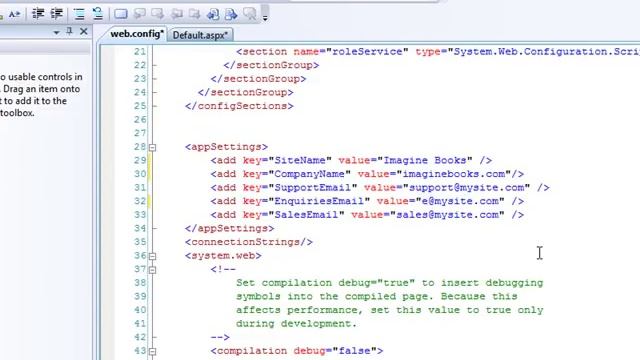The width and height of the screenshot is (640, 360).
Task: Click the debug="false" attribute
Action: pos(335,351)
